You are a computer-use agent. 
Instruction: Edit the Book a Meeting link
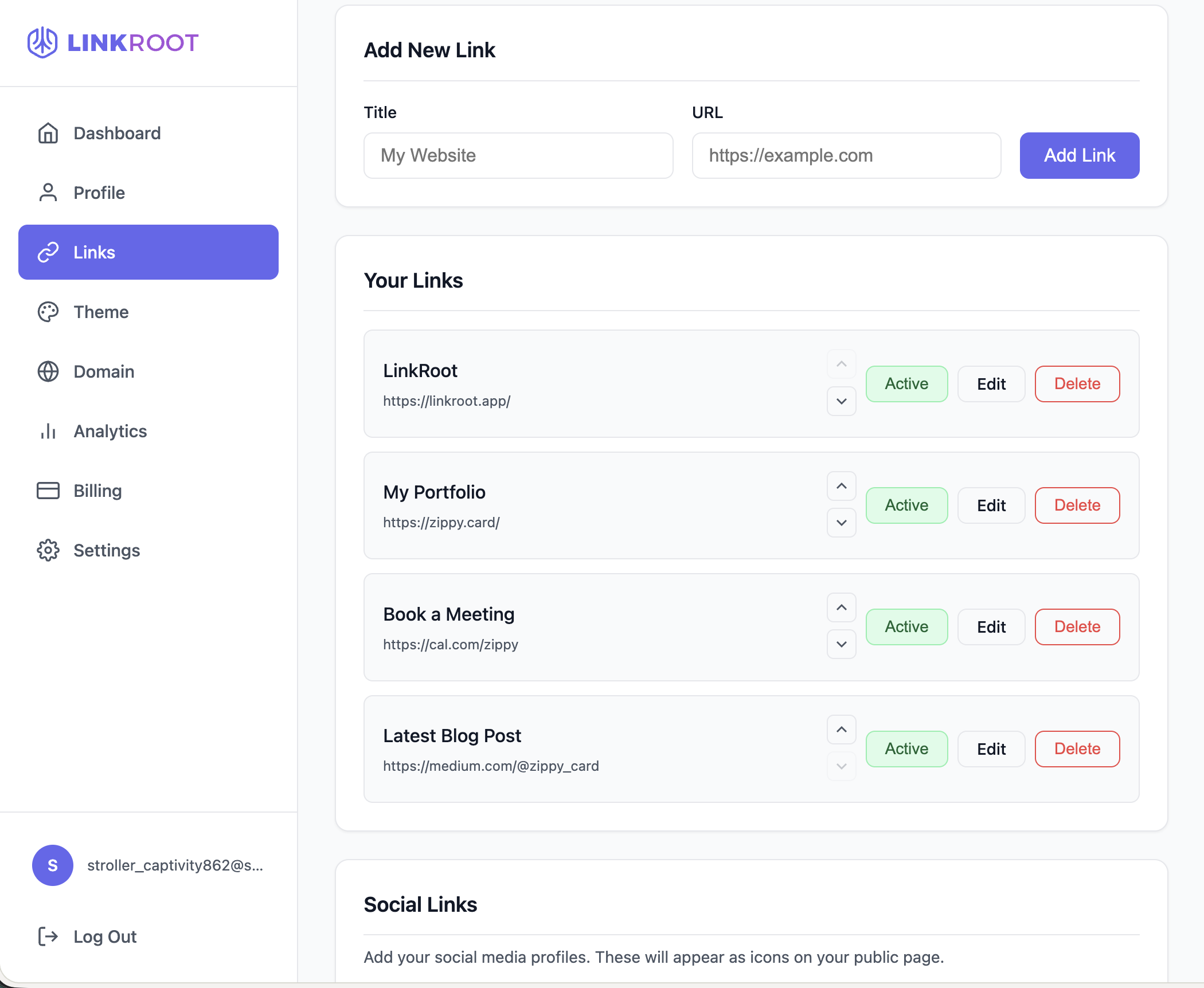991,627
